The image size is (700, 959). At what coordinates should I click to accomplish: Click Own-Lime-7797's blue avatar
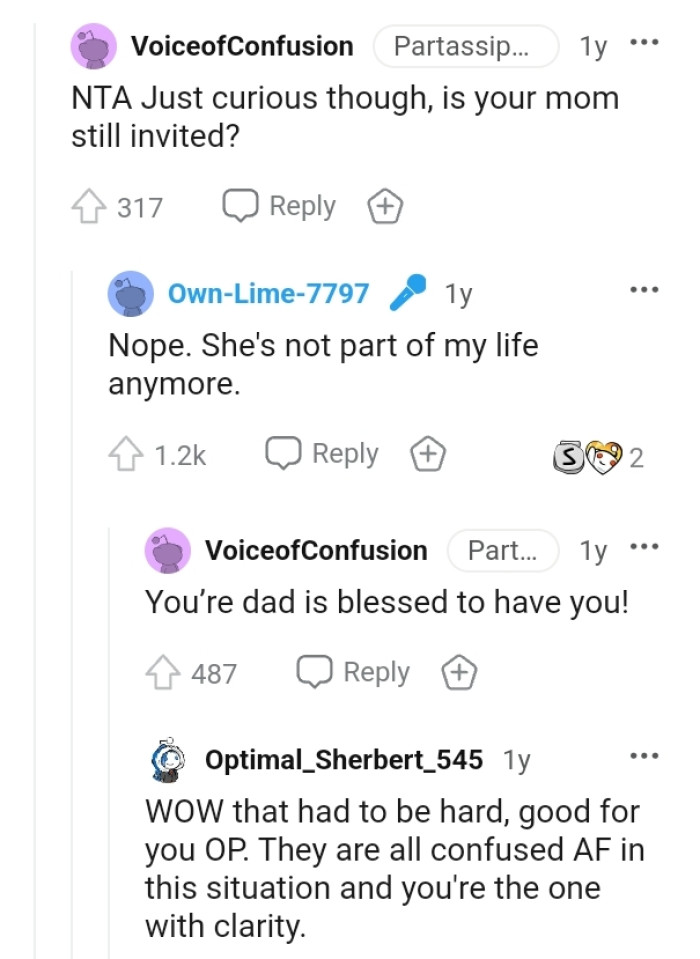(131, 292)
